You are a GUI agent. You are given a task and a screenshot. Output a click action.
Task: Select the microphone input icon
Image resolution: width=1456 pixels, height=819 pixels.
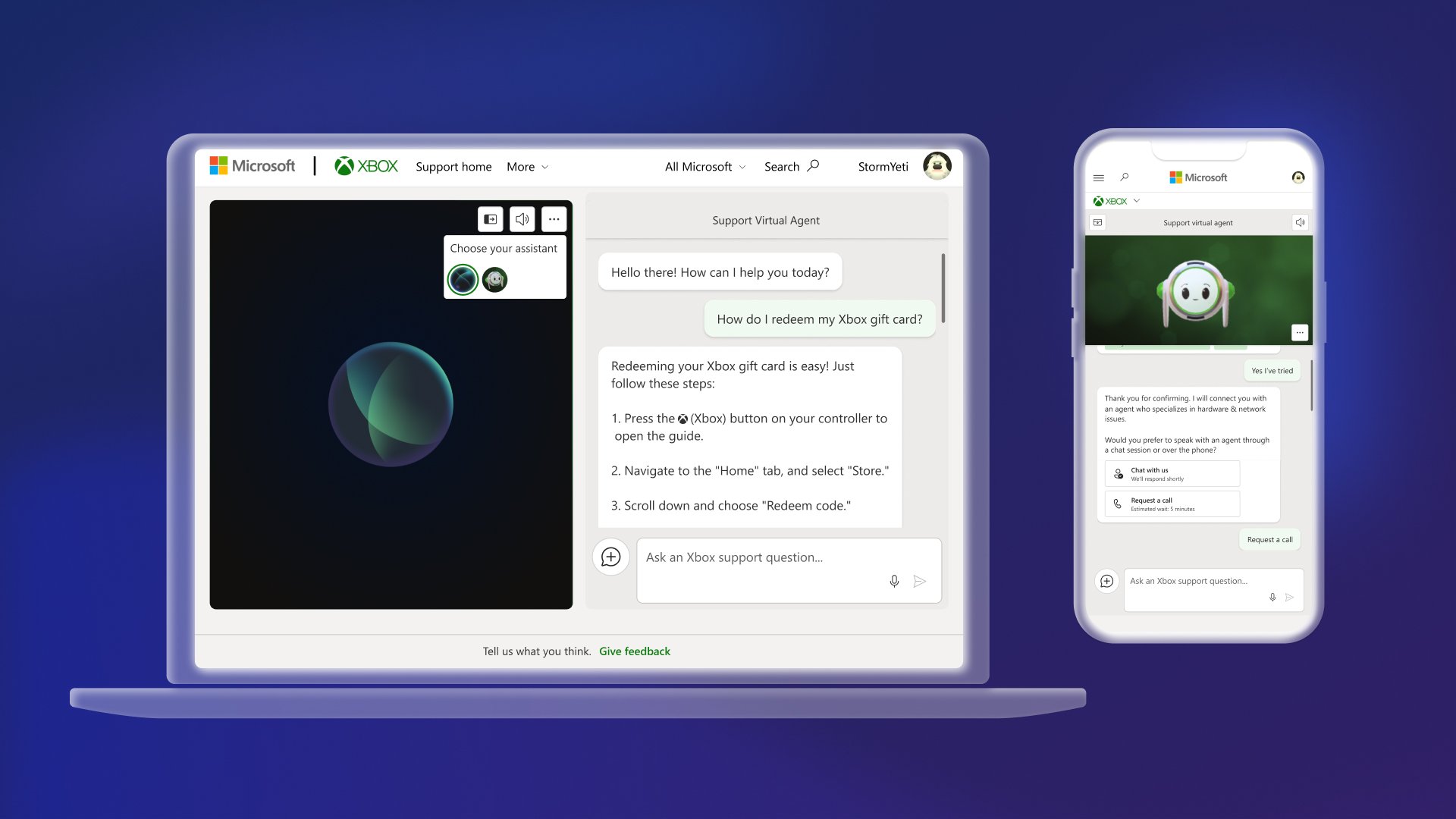[893, 581]
